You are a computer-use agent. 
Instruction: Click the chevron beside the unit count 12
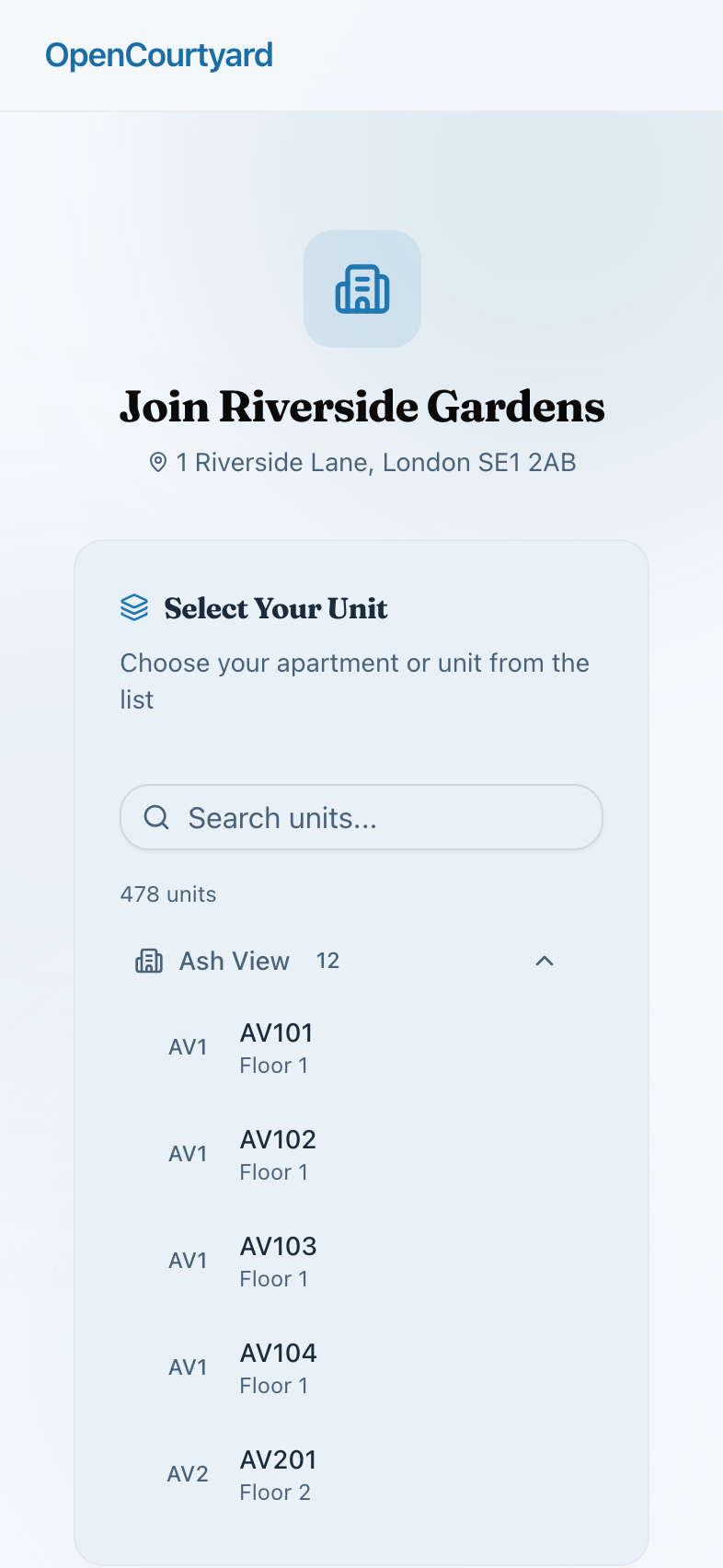pos(545,961)
